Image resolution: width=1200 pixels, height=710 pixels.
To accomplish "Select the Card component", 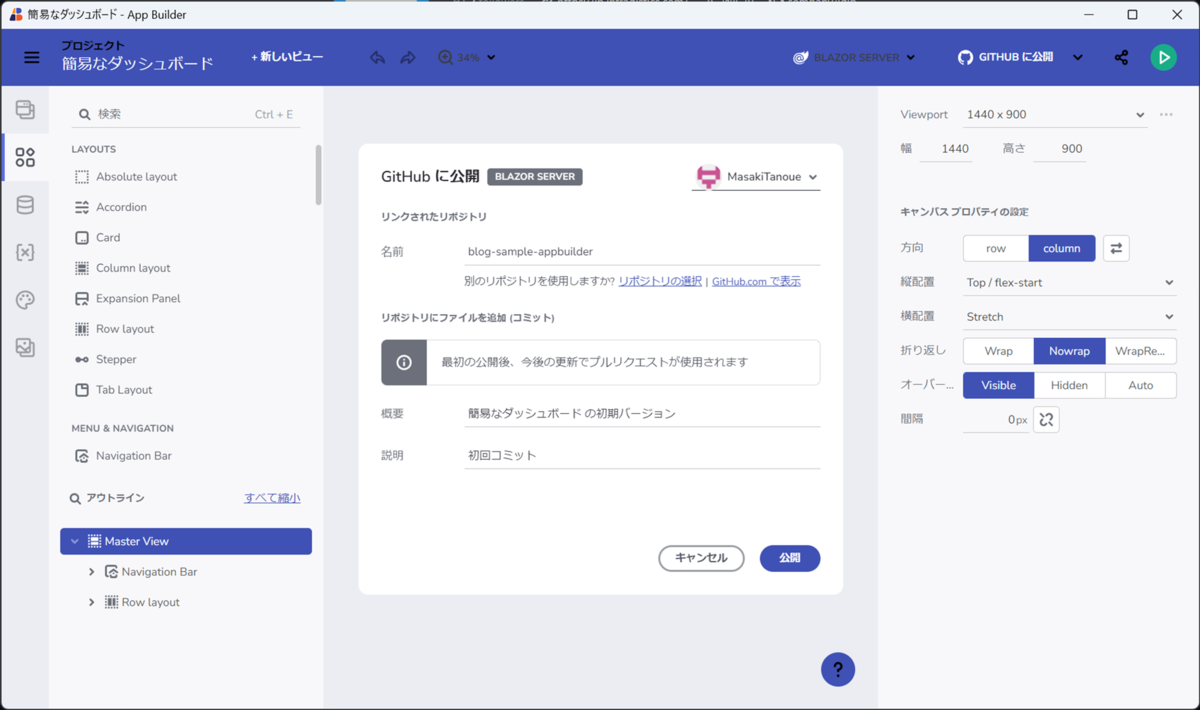I will (x=97, y=238).
